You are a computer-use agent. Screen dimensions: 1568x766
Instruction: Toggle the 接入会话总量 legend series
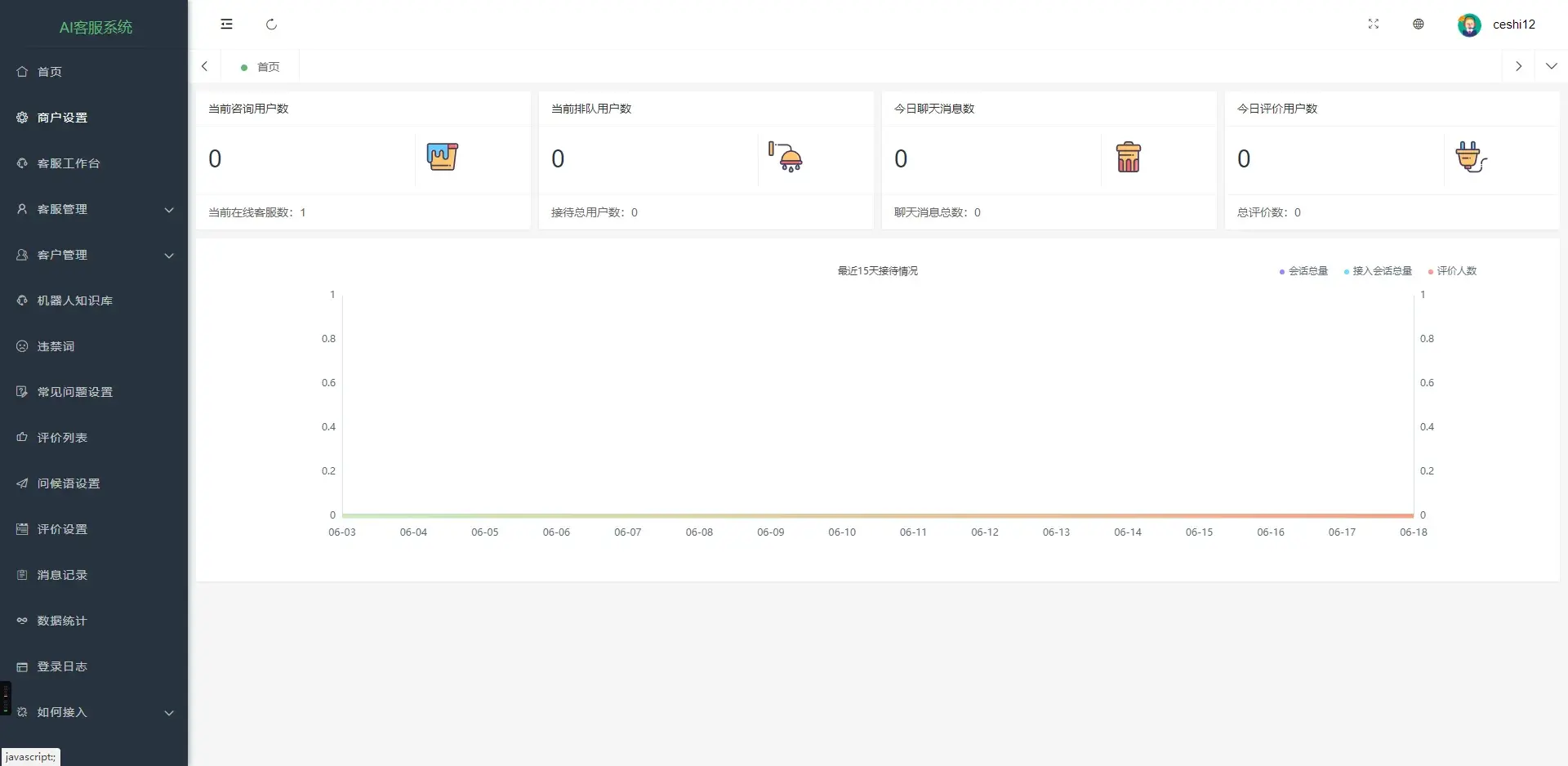(x=1378, y=271)
